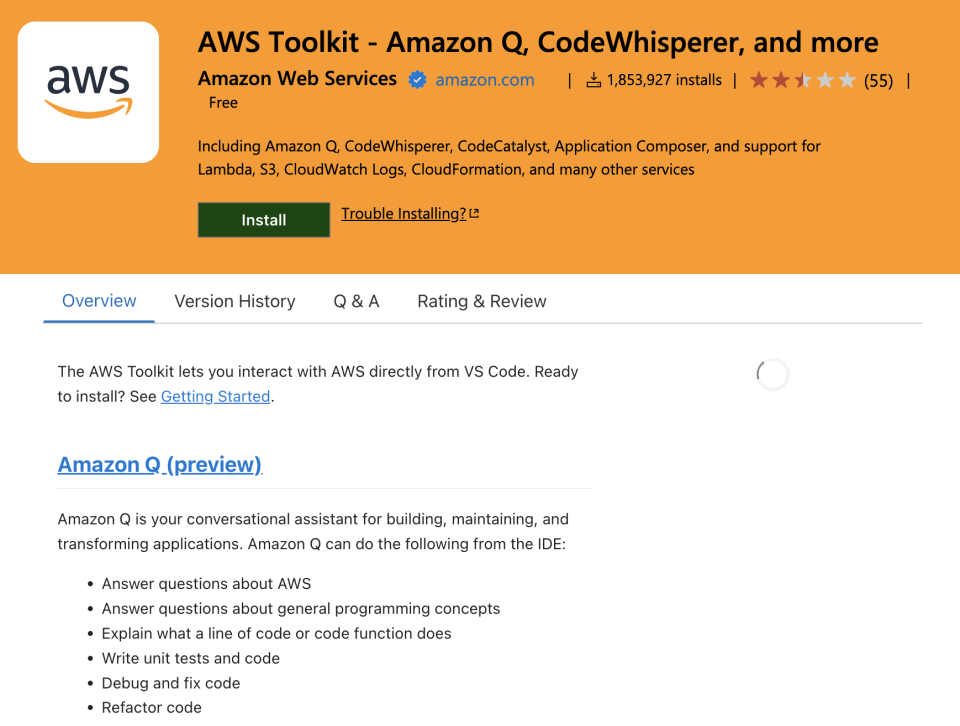Select the Overview tab
Image resolution: width=960 pixels, height=726 pixels.
(x=98, y=301)
